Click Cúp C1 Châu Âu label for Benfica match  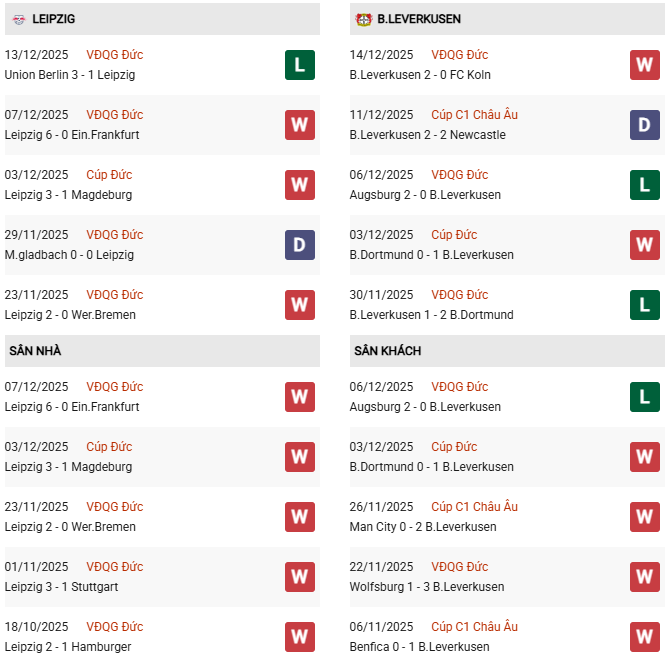pyautogui.click(x=474, y=627)
